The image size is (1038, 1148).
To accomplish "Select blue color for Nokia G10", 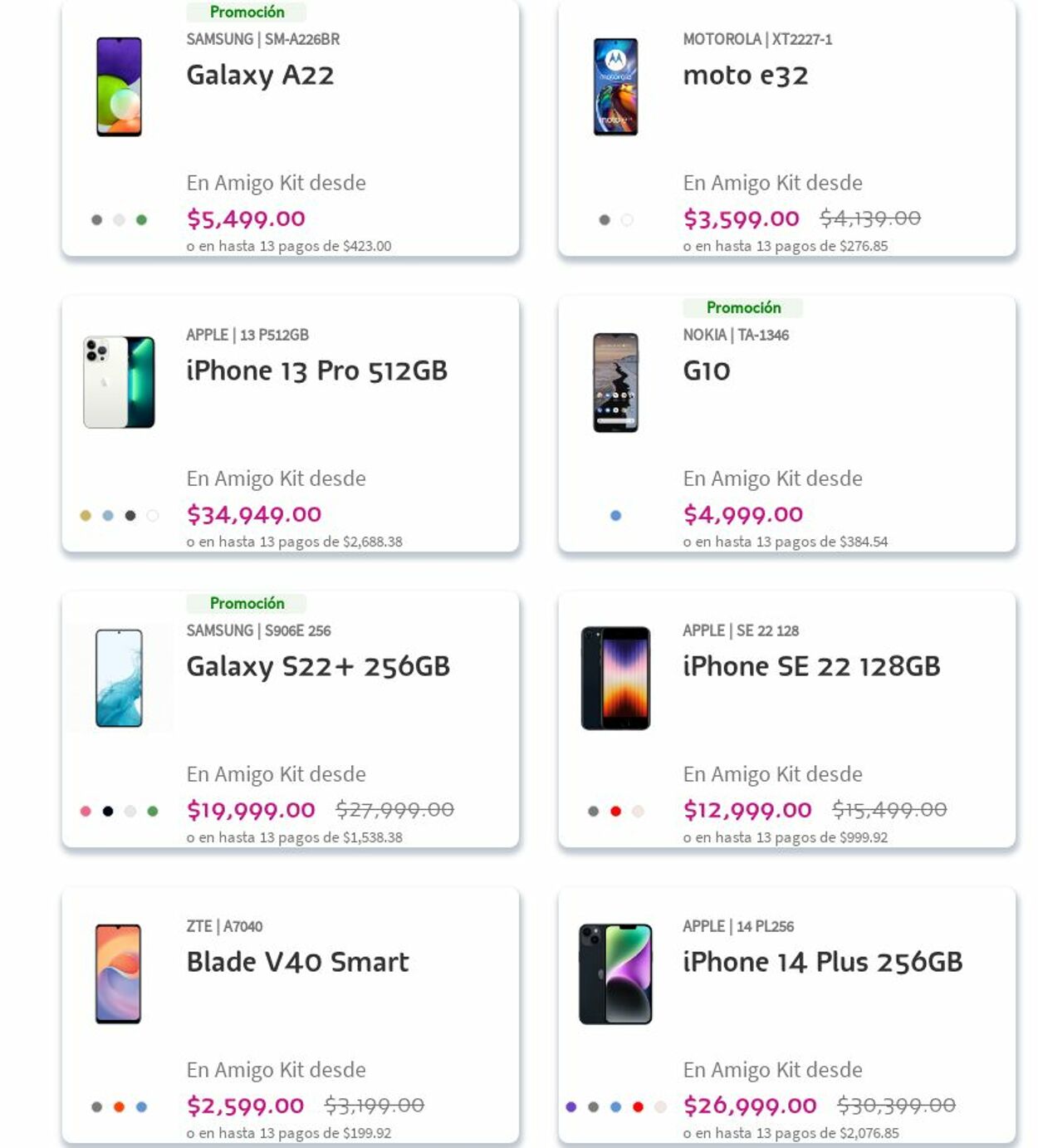I will (x=615, y=516).
